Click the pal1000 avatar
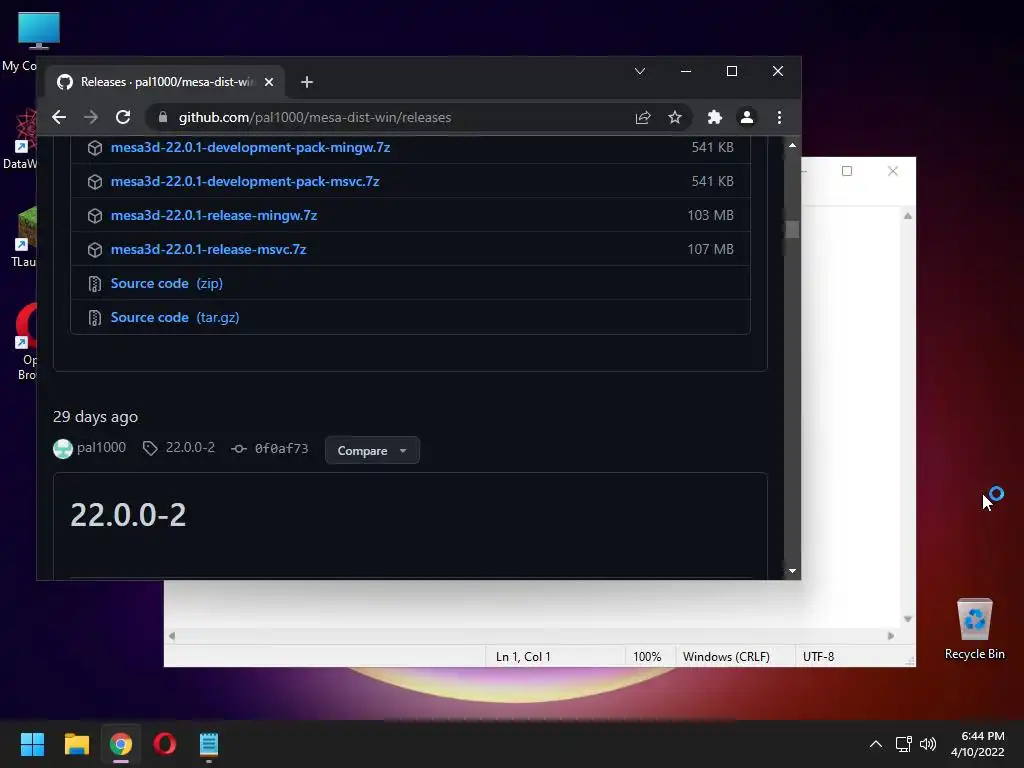 pyautogui.click(x=63, y=449)
